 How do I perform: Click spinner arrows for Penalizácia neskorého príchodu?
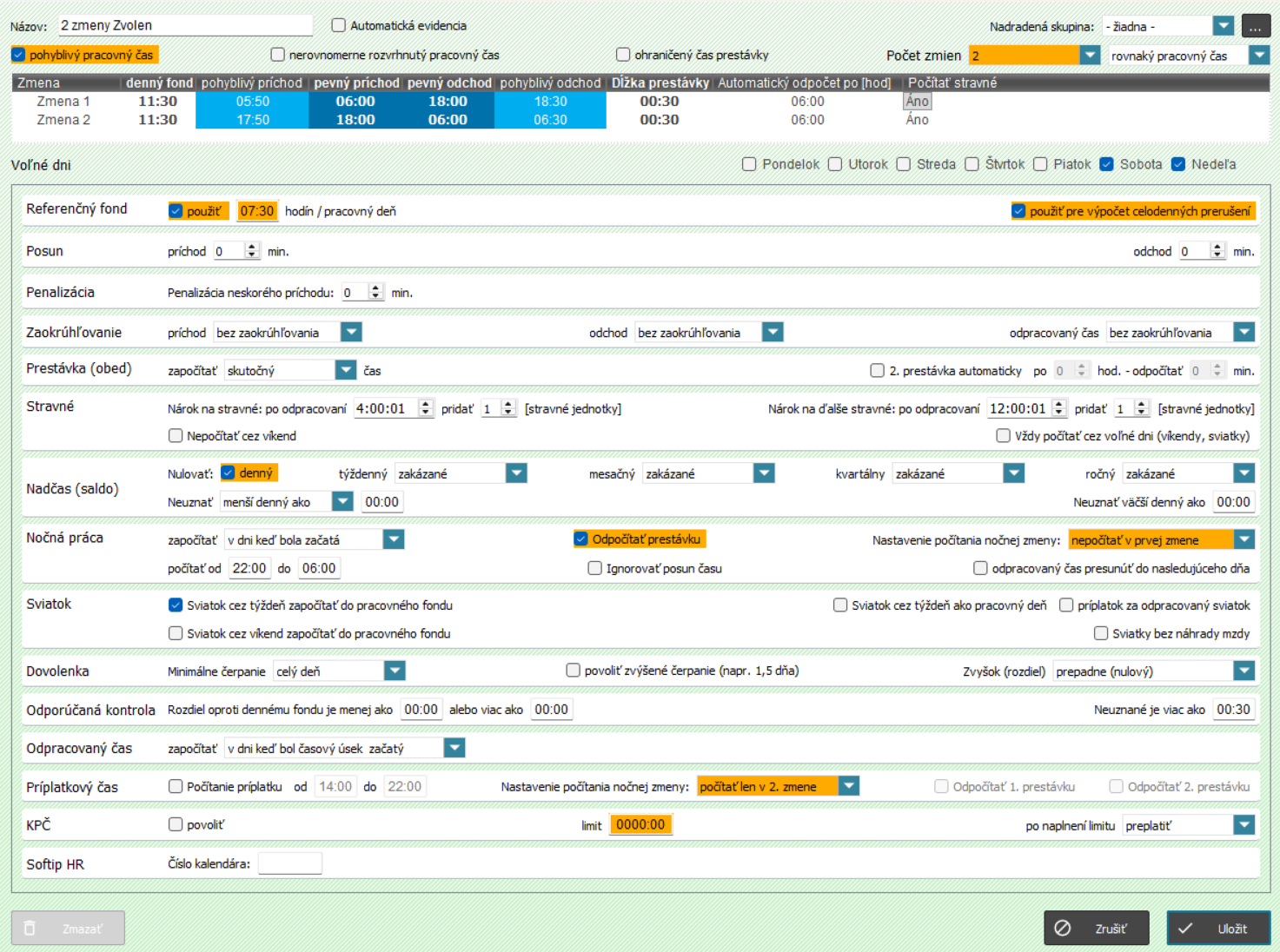tap(375, 293)
